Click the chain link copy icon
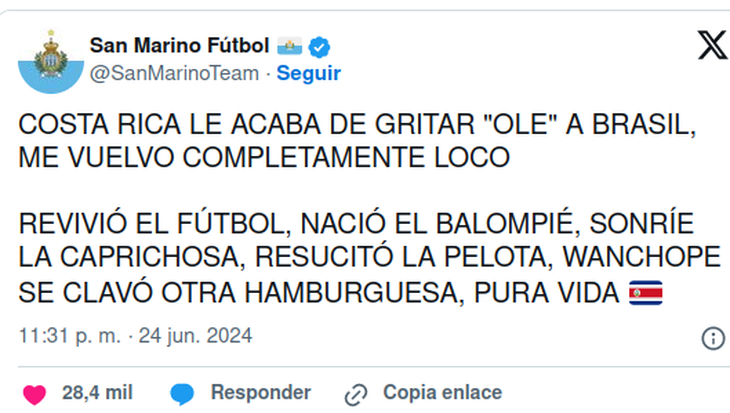Screen dimensions: 730x413 click(356, 395)
